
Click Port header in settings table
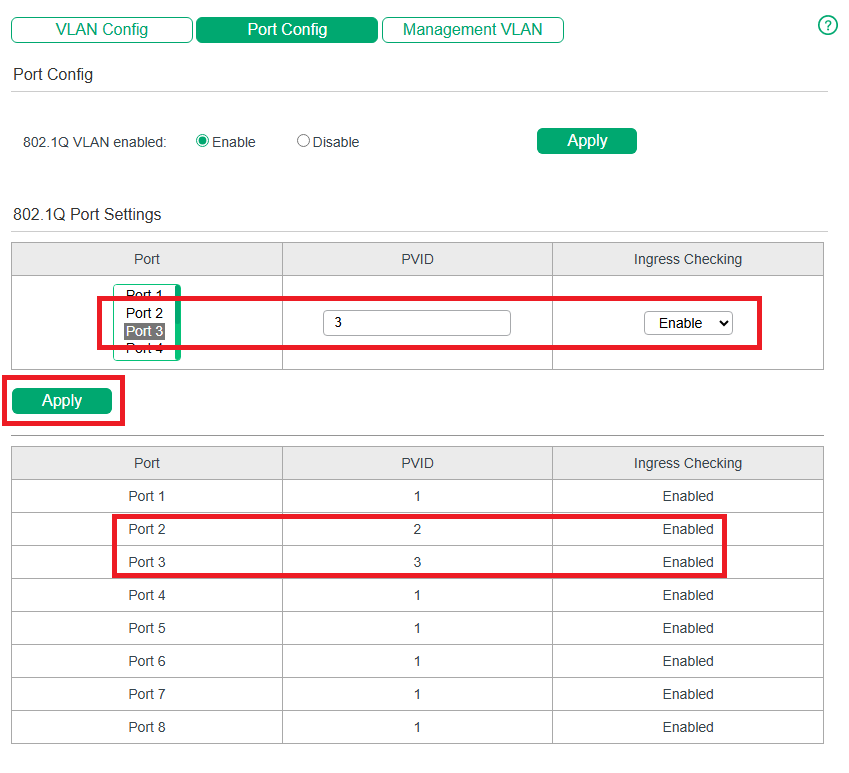(x=147, y=259)
